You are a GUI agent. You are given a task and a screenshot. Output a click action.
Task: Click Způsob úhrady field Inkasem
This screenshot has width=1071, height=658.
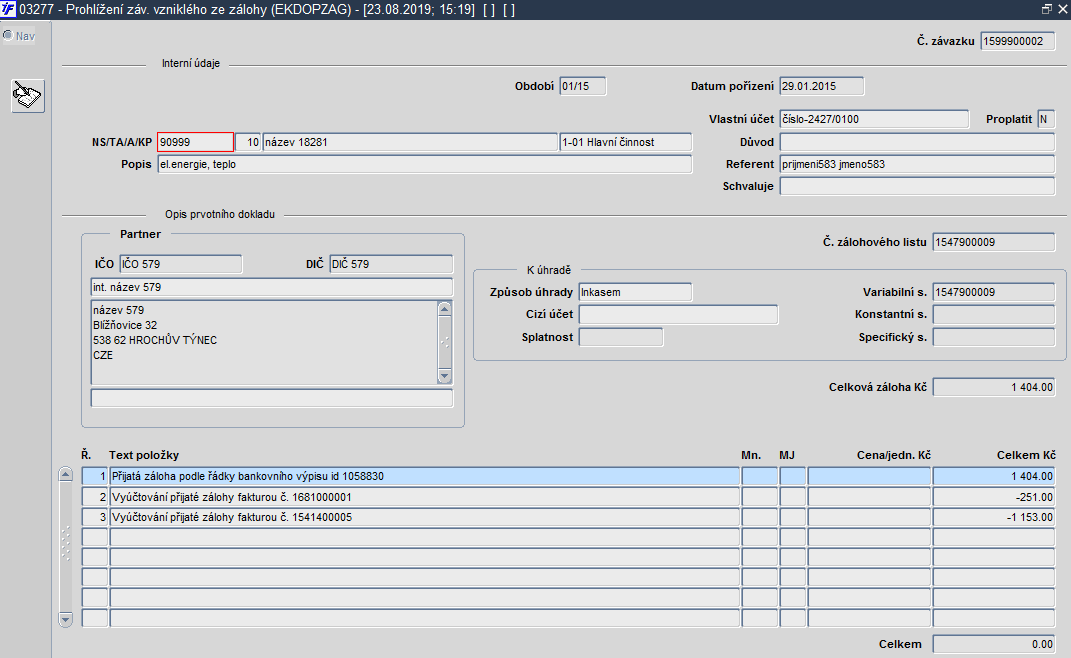coord(635,292)
